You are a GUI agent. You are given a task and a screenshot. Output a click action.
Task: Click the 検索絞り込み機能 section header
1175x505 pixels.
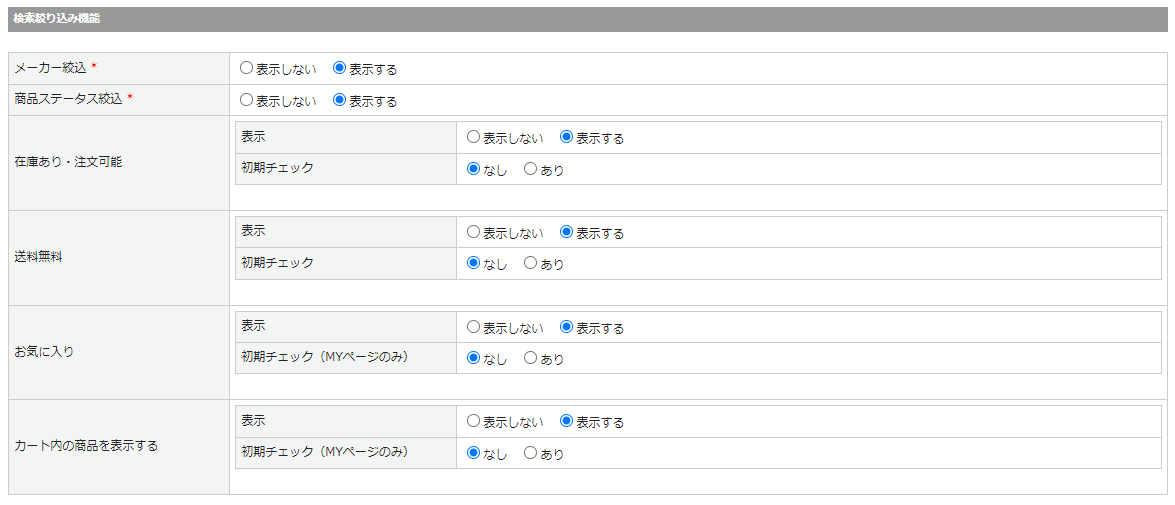click(57, 19)
